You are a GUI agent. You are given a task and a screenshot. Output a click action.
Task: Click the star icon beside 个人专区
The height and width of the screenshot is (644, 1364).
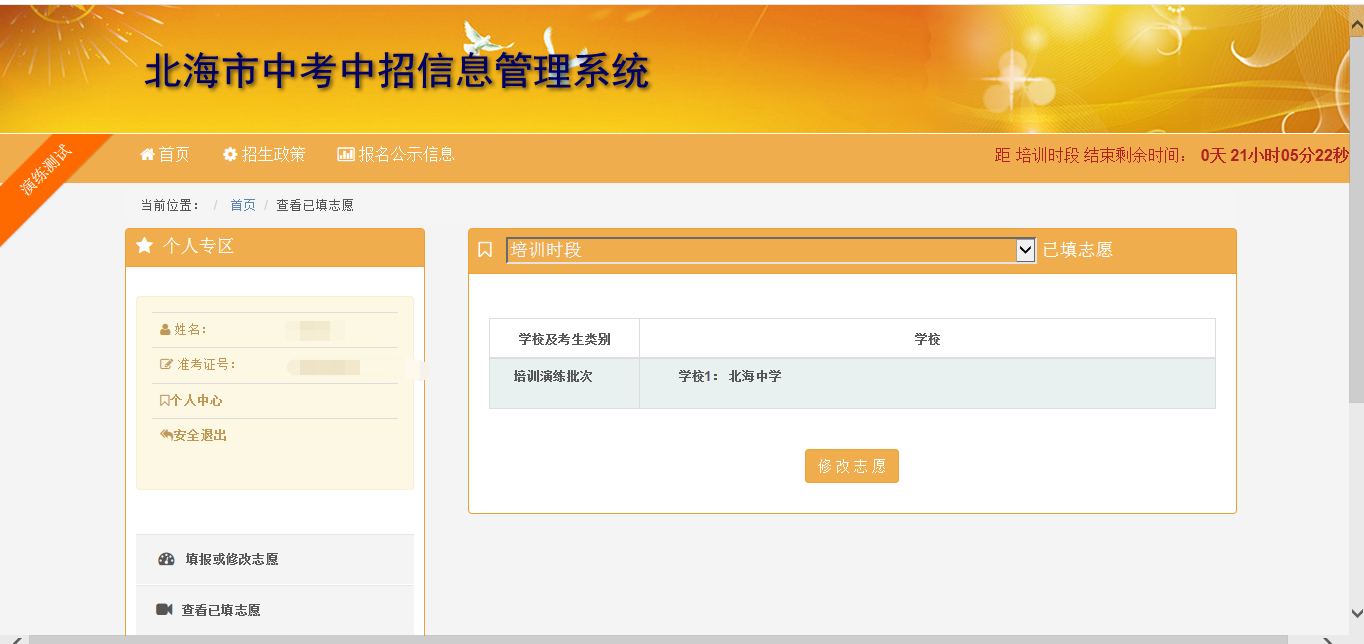click(145, 245)
